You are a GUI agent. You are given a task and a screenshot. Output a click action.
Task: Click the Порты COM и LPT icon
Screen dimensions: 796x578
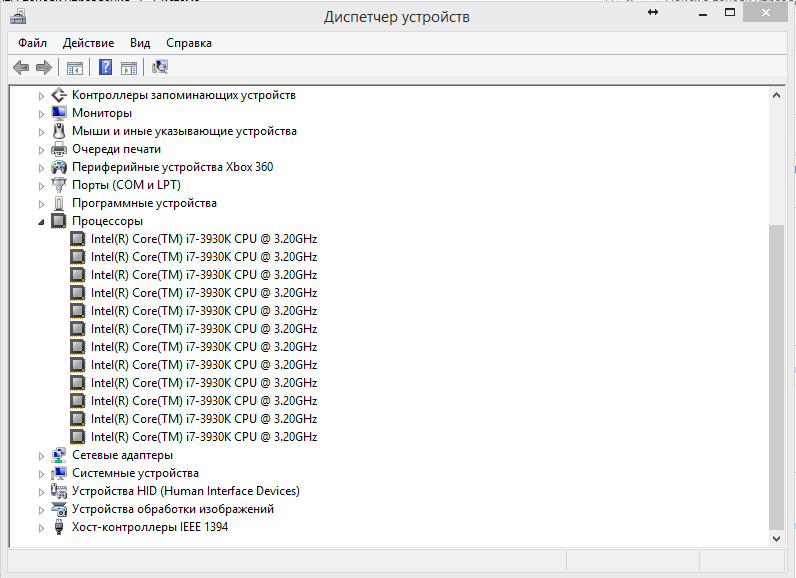click(x=59, y=185)
